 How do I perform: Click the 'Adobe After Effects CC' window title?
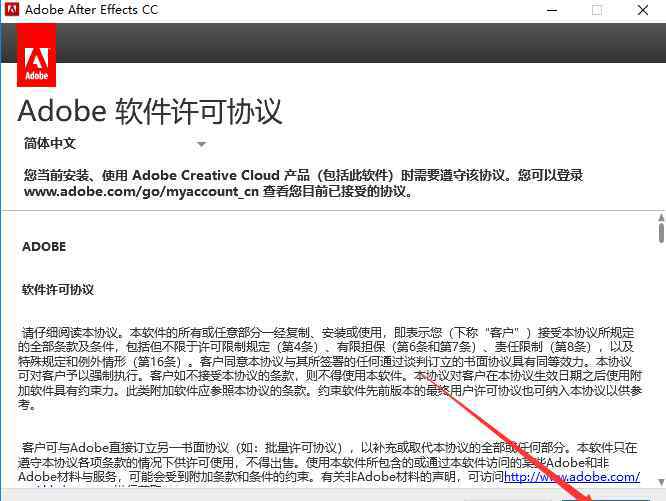click(x=91, y=9)
